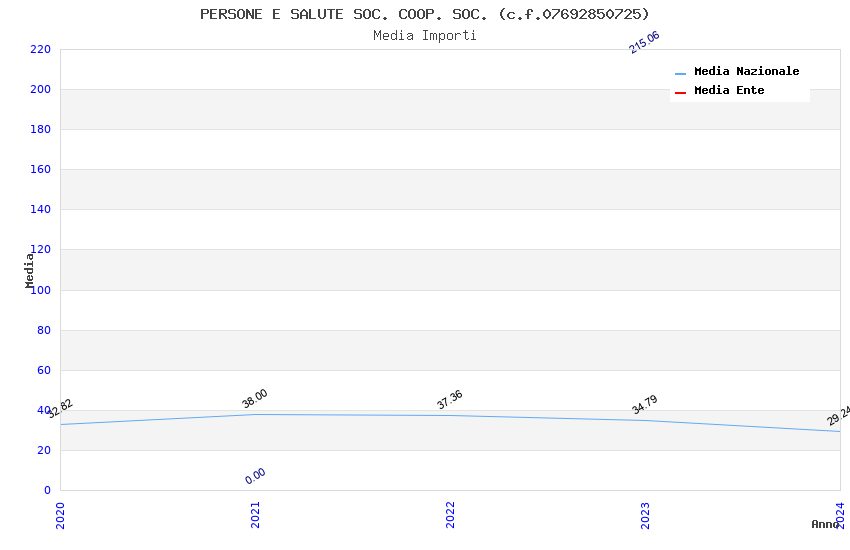
Task: Click the 0 y-axis tick label
Action: pyautogui.click(x=47, y=490)
